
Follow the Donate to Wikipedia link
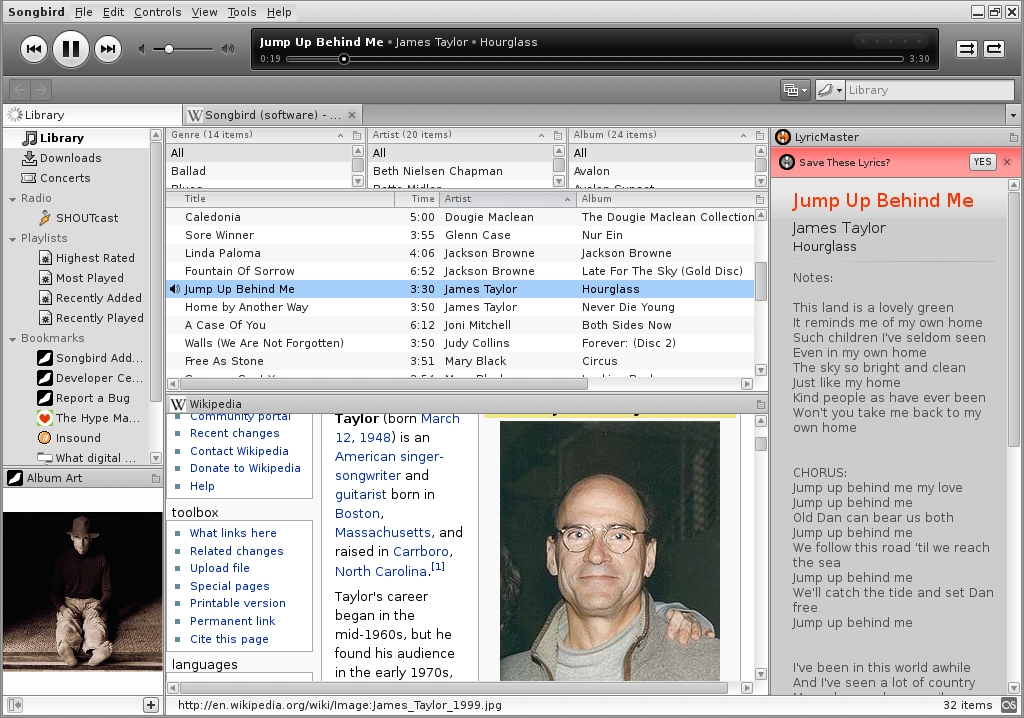pos(245,468)
